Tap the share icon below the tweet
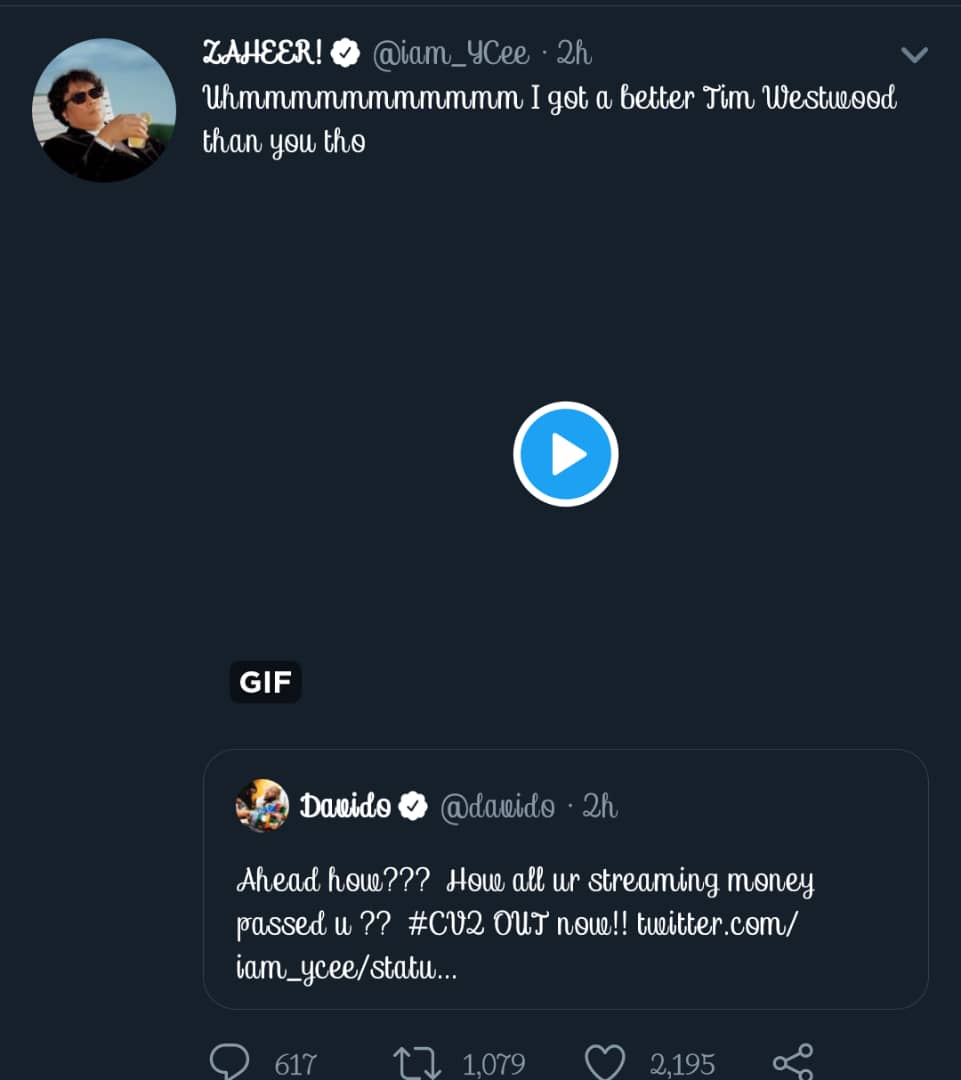The image size is (961, 1080). coord(793,1062)
